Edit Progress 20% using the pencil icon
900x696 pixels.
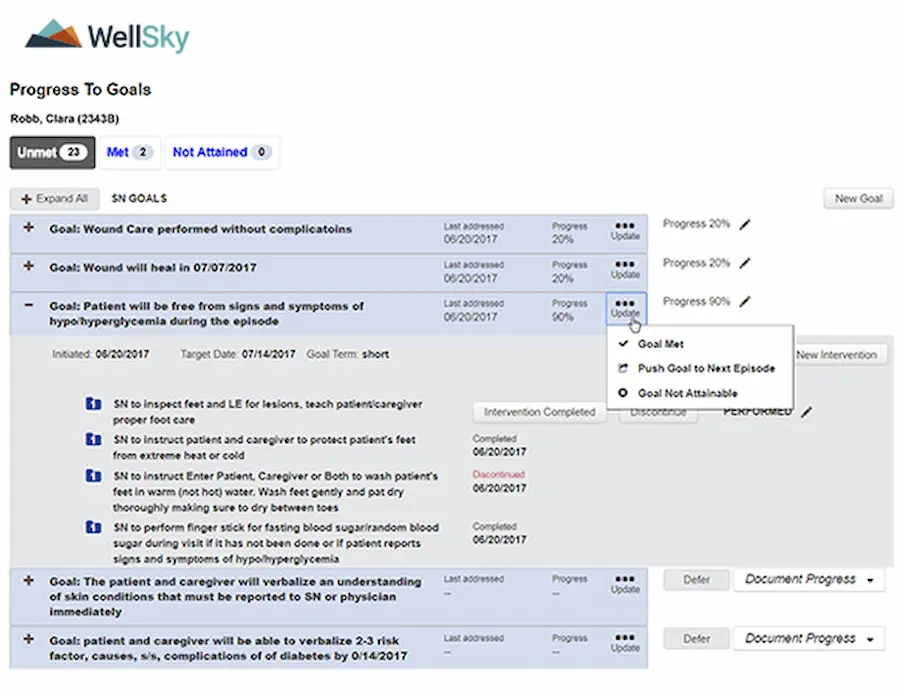coord(744,223)
